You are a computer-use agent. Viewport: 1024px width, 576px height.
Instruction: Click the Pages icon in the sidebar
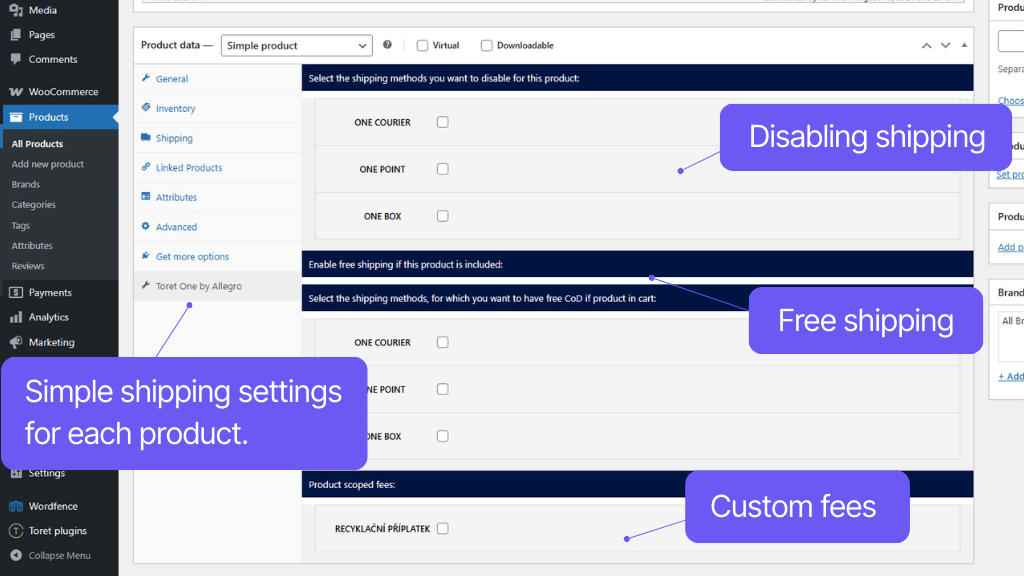16,35
